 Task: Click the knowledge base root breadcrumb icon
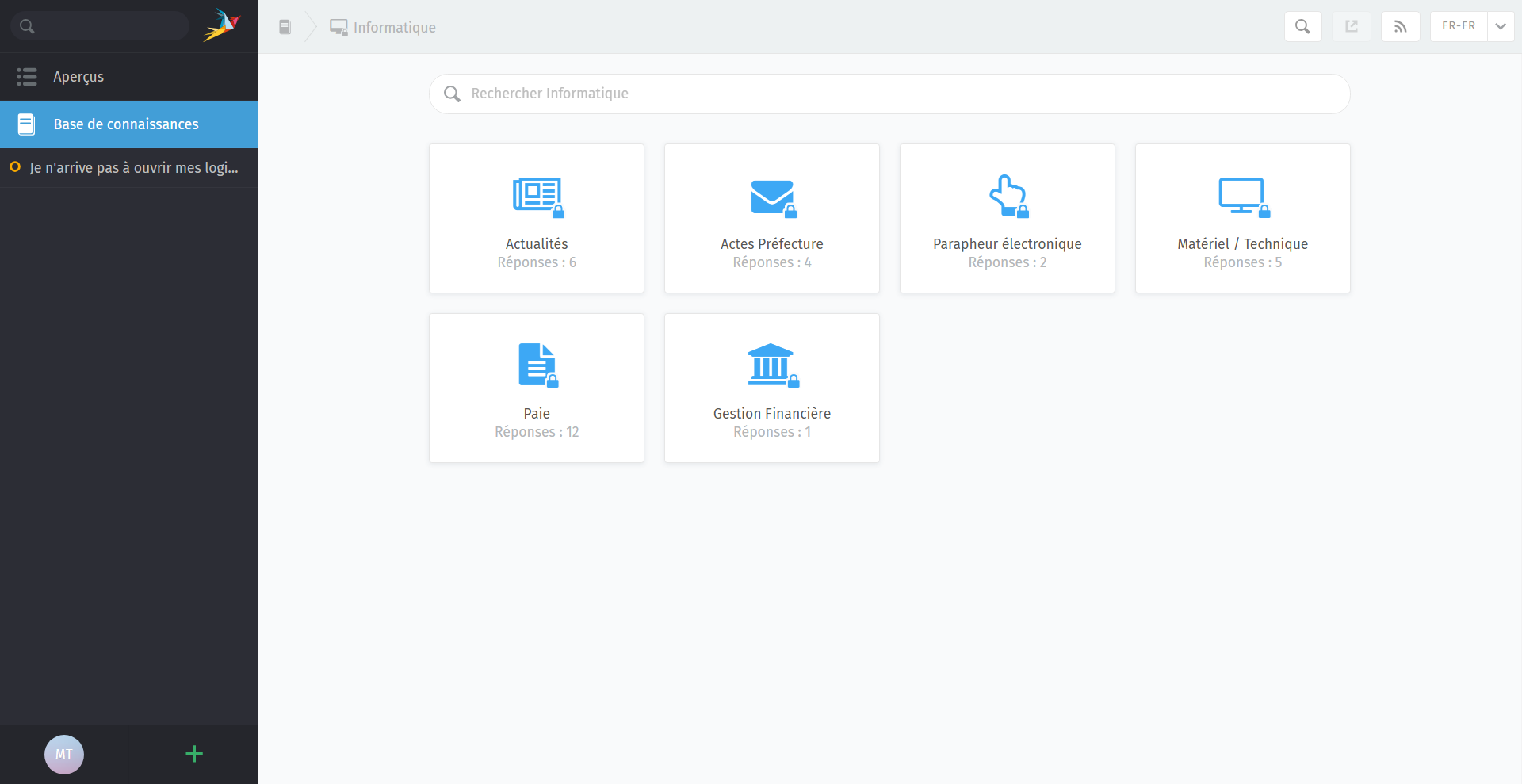pos(285,27)
